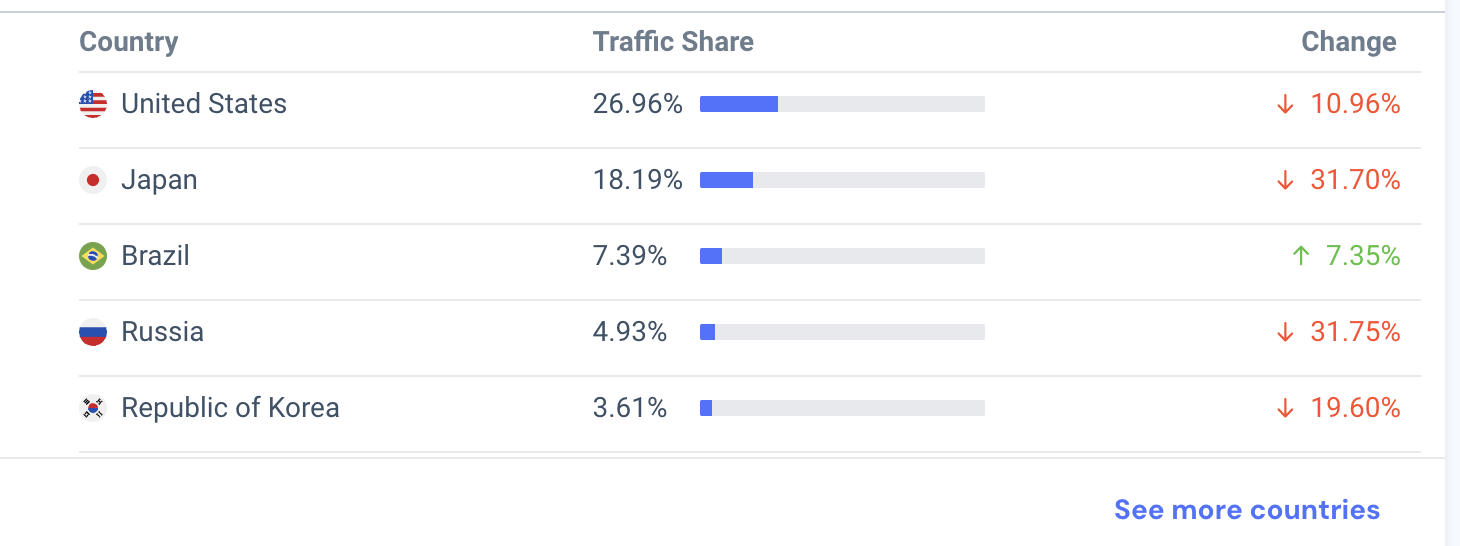Select the Republic of Korea country name
The image size is (1460, 546).
[230, 408]
